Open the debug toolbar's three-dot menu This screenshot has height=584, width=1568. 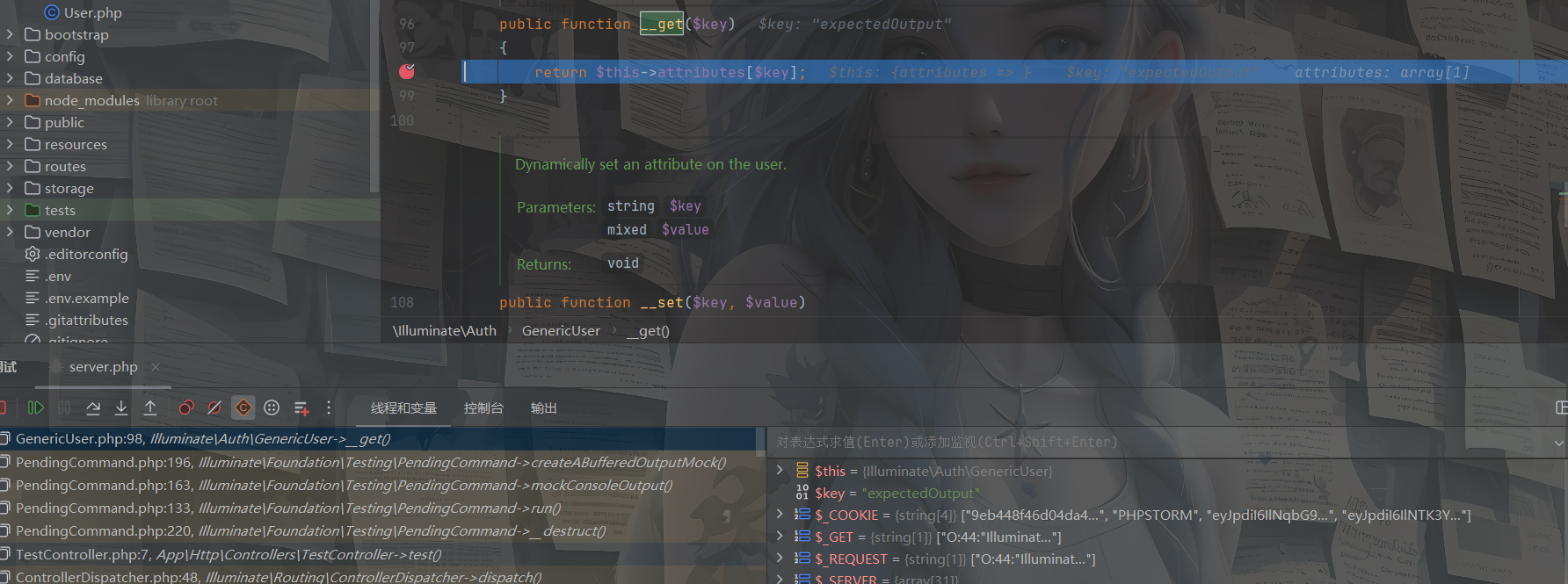[329, 407]
